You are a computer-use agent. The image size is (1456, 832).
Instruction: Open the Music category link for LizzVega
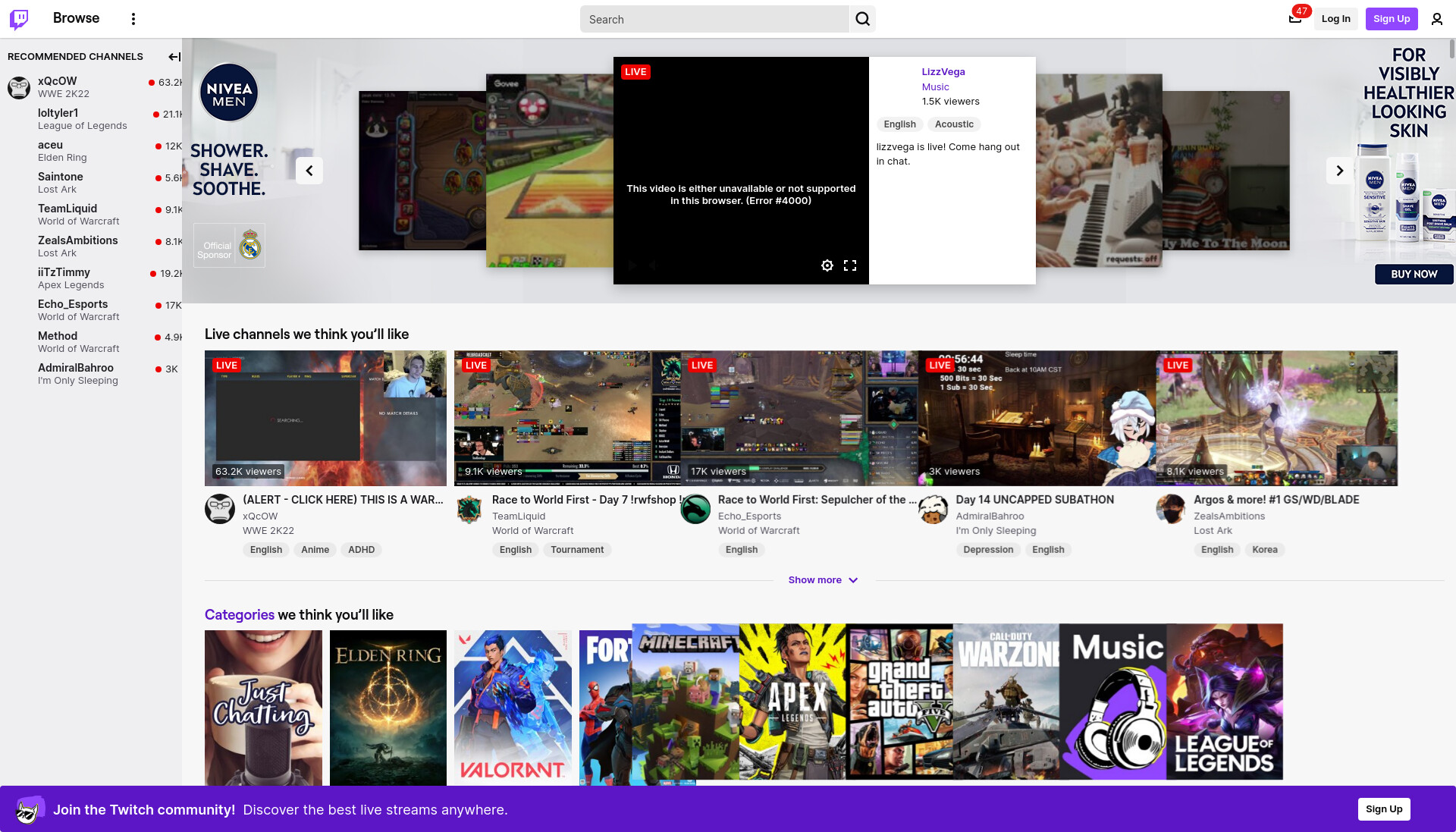point(935,87)
